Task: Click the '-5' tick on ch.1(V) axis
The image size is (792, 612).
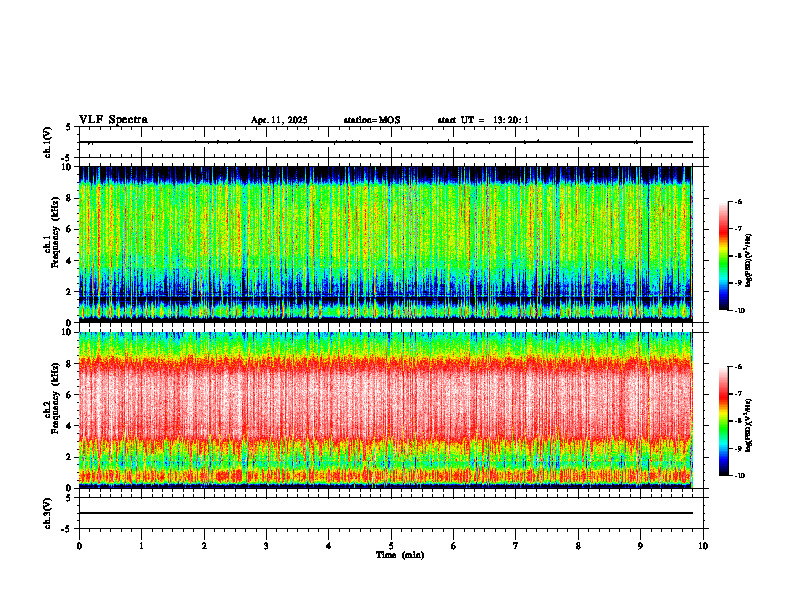Action: coord(67,158)
